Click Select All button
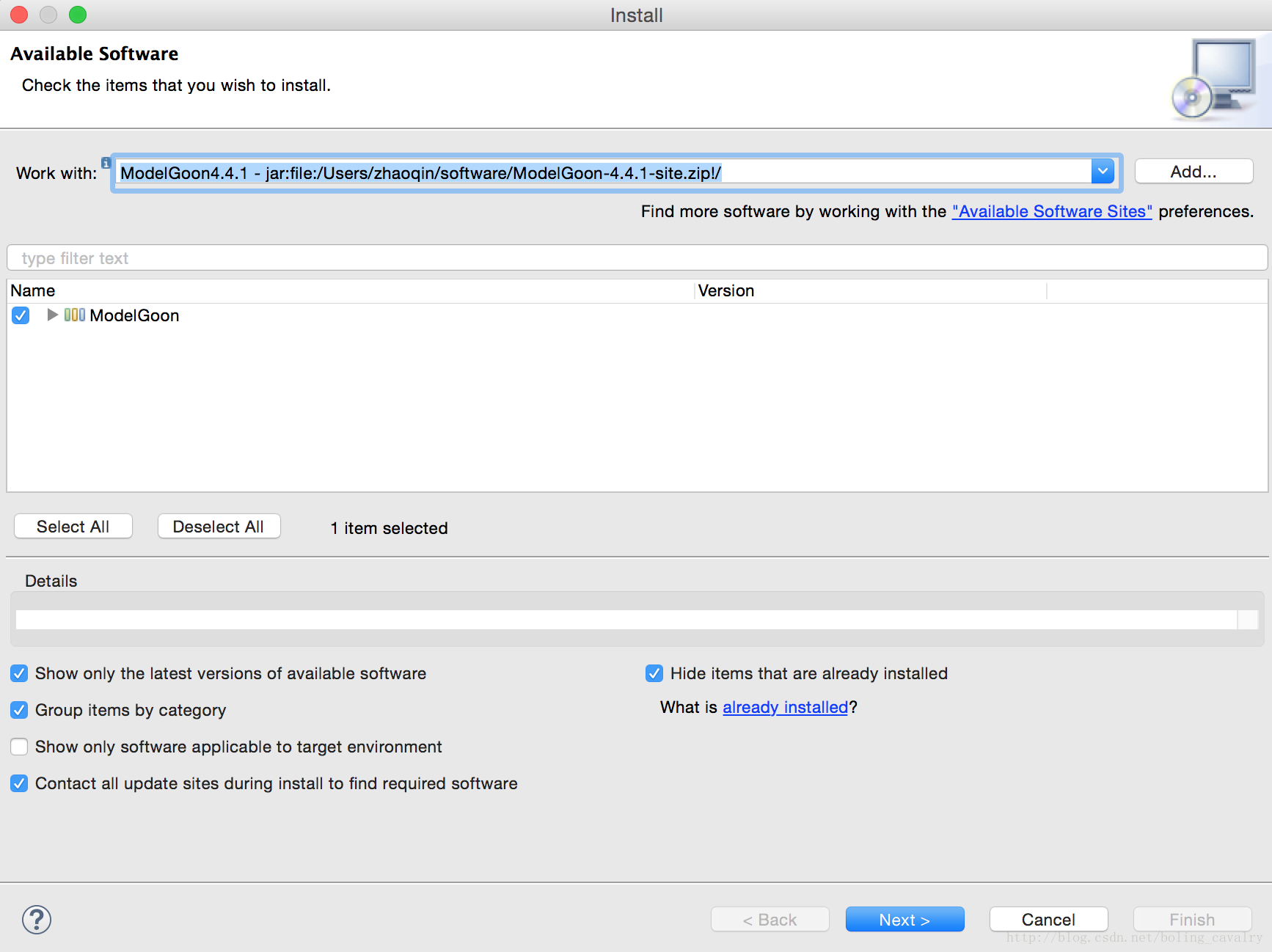 coord(73,527)
